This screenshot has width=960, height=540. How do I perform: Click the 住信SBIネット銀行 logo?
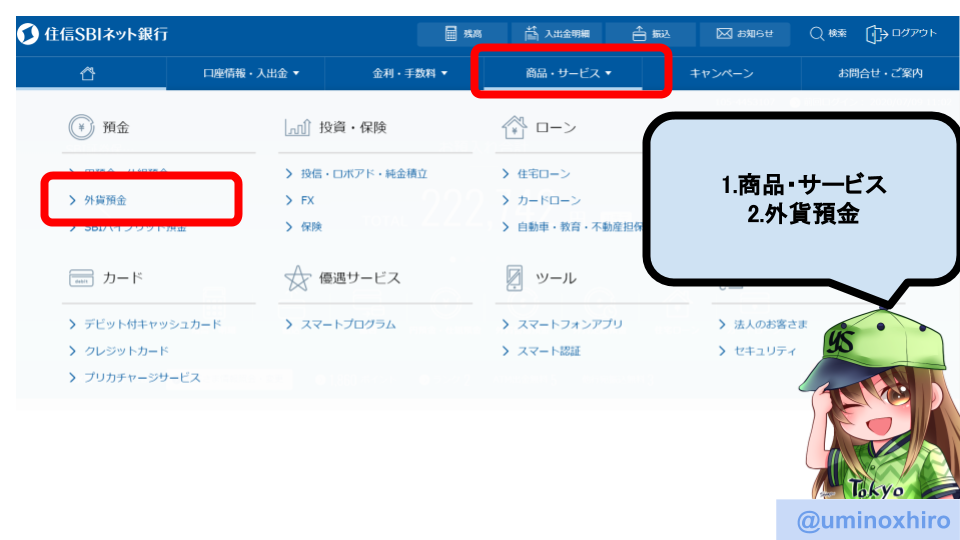tap(92, 34)
